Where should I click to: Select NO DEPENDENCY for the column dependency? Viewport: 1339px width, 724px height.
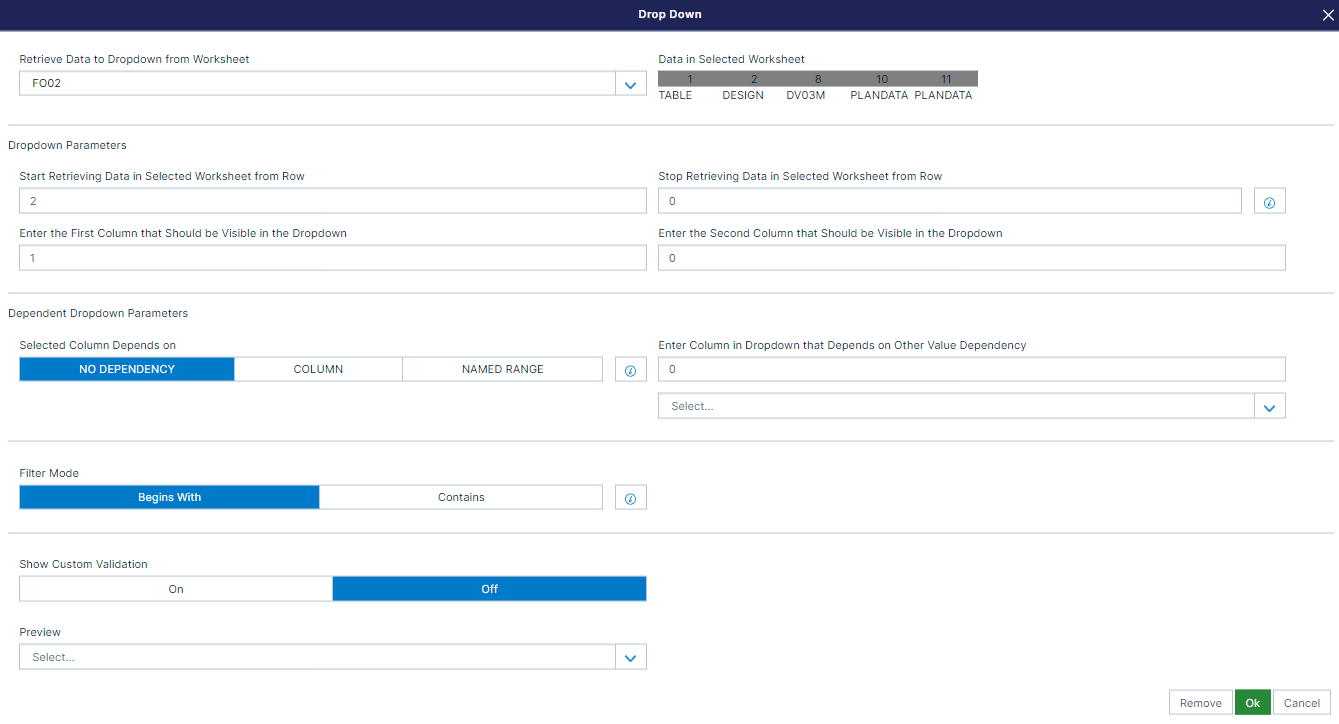(126, 369)
